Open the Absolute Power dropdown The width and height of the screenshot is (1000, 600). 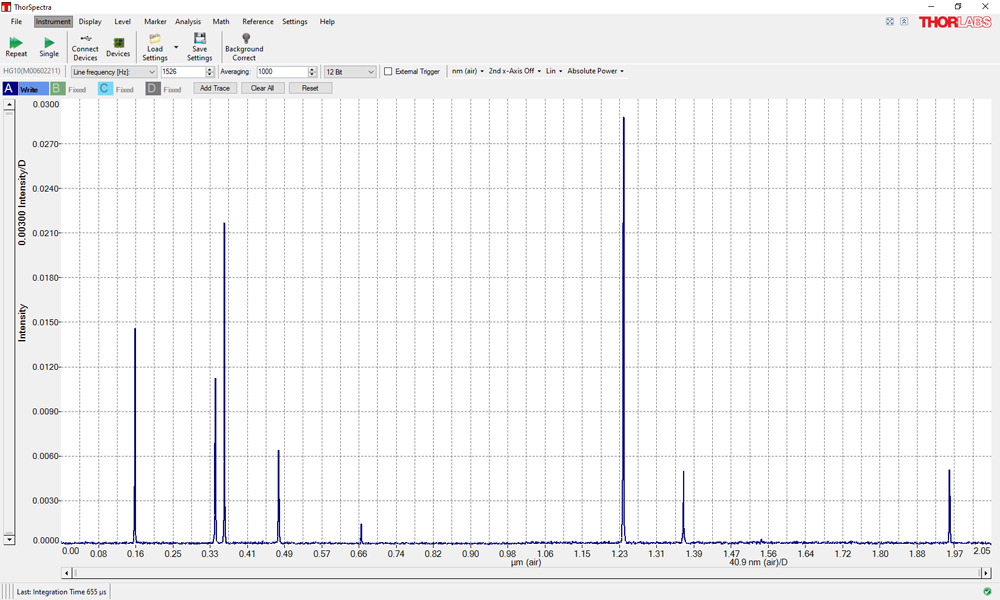click(595, 72)
